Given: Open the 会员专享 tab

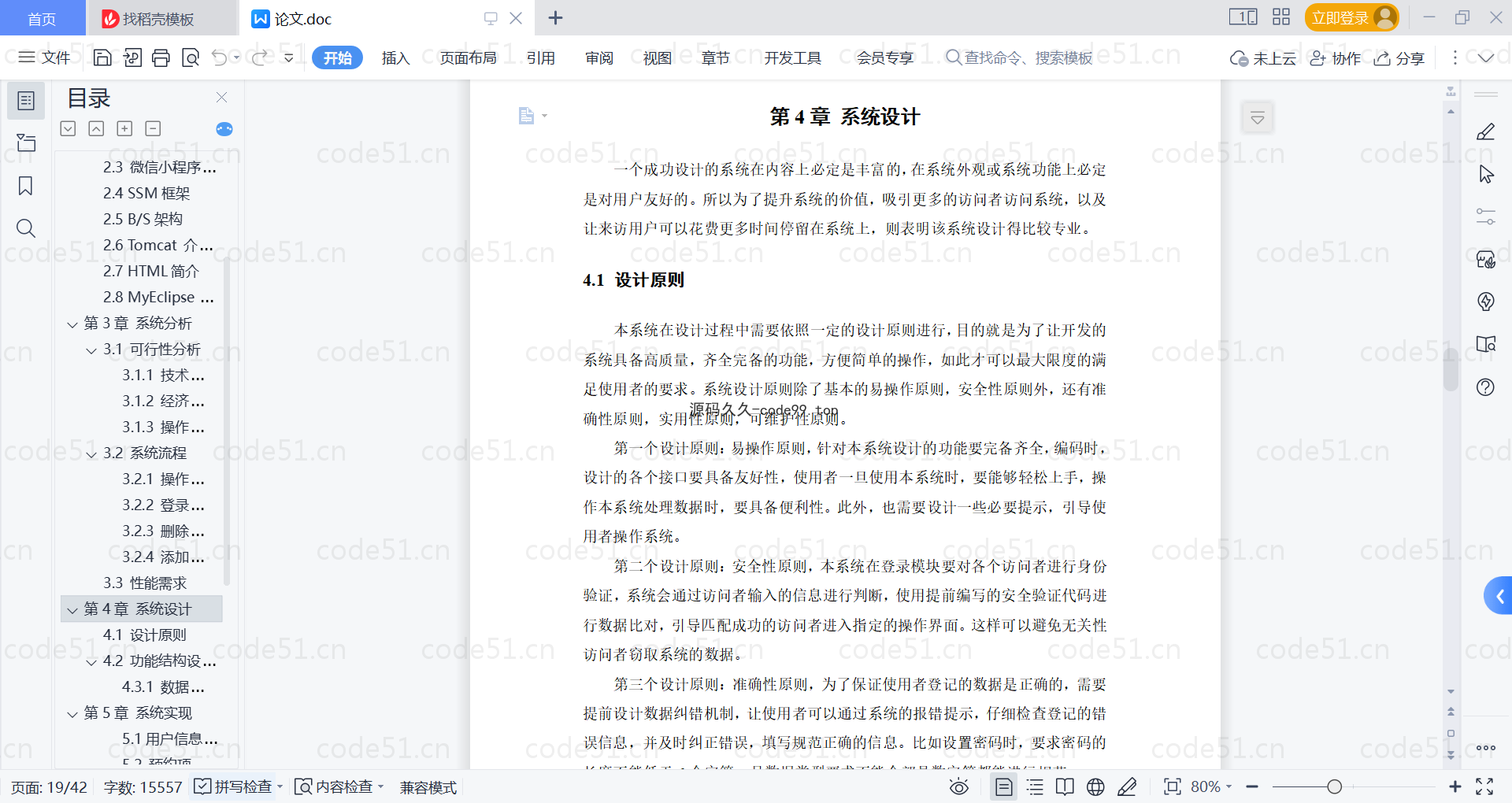Looking at the screenshot, I should (x=885, y=57).
